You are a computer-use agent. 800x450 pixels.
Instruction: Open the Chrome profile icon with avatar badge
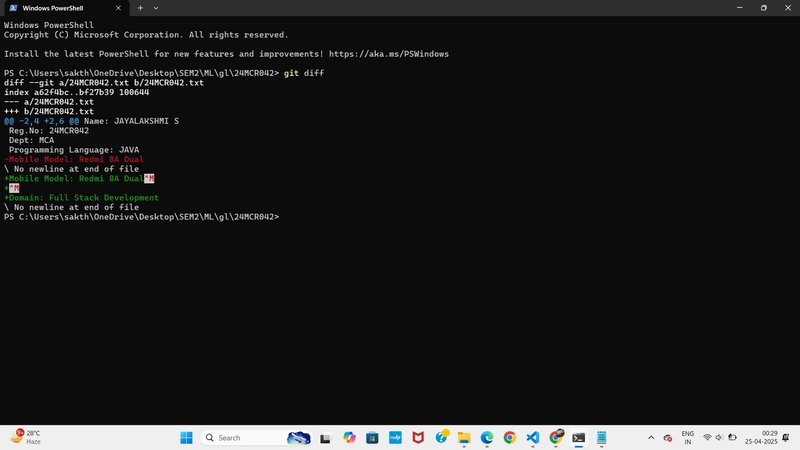coord(556,437)
